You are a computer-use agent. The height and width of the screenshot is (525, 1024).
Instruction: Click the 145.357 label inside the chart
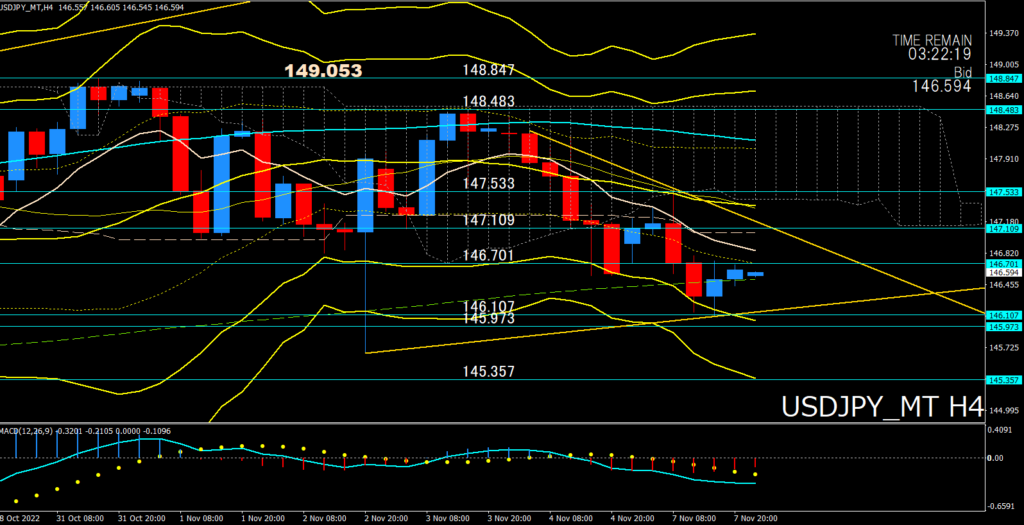(488, 372)
